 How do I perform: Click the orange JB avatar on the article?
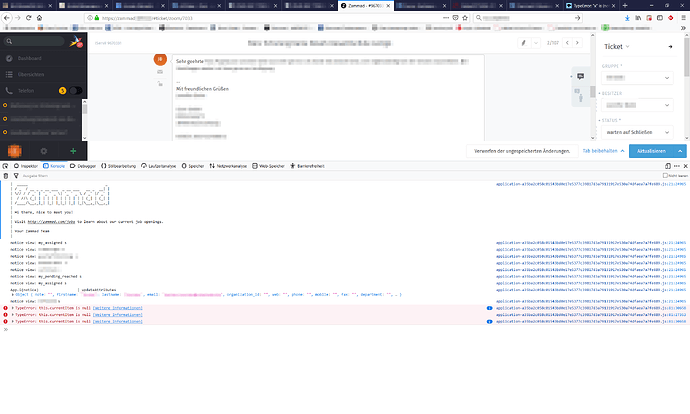[x=160, y=59]
